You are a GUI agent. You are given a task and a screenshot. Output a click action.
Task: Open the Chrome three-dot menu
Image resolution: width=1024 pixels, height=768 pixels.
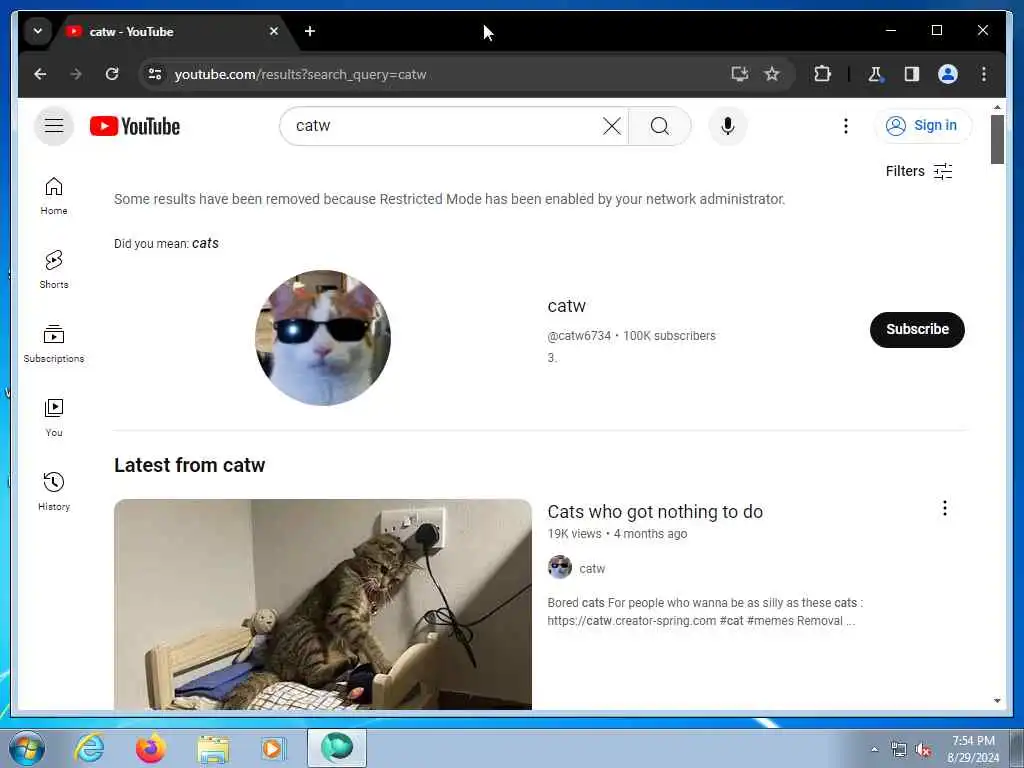[984, 74]
